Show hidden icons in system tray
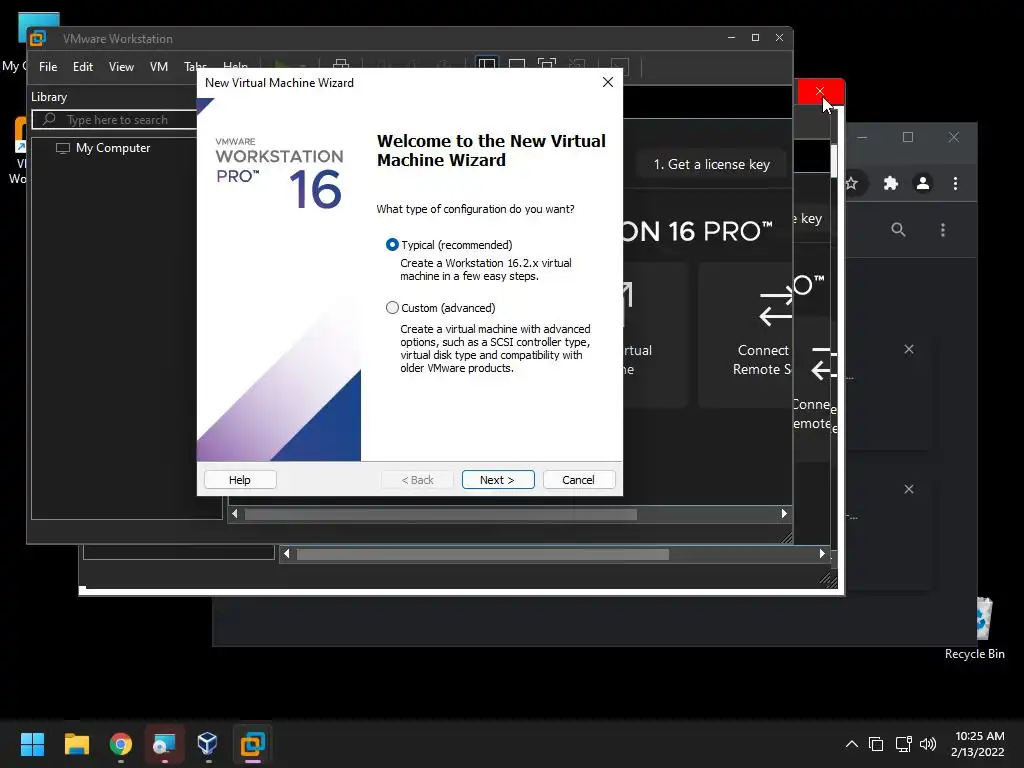1024x768 pixels. coord(852,744)
